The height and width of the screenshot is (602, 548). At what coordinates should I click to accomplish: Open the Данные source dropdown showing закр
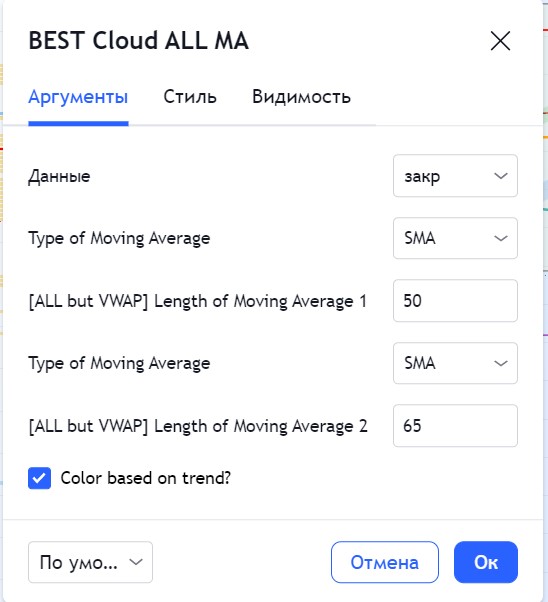455,176
